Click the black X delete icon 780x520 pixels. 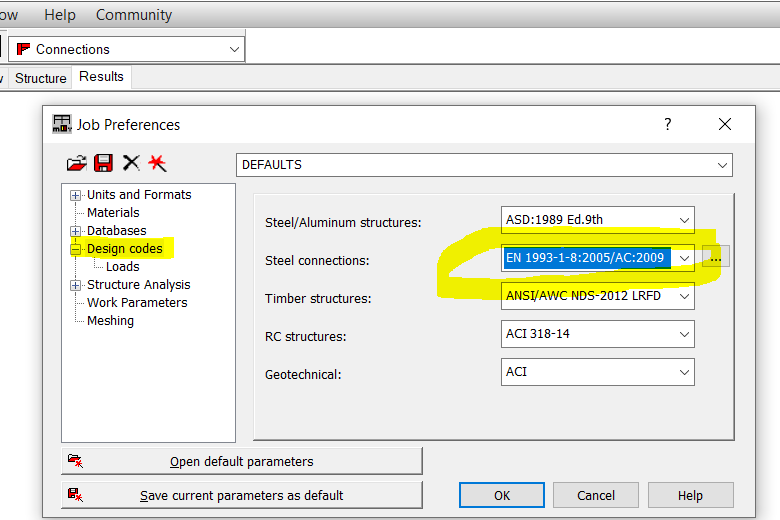(x=131, y=163)
